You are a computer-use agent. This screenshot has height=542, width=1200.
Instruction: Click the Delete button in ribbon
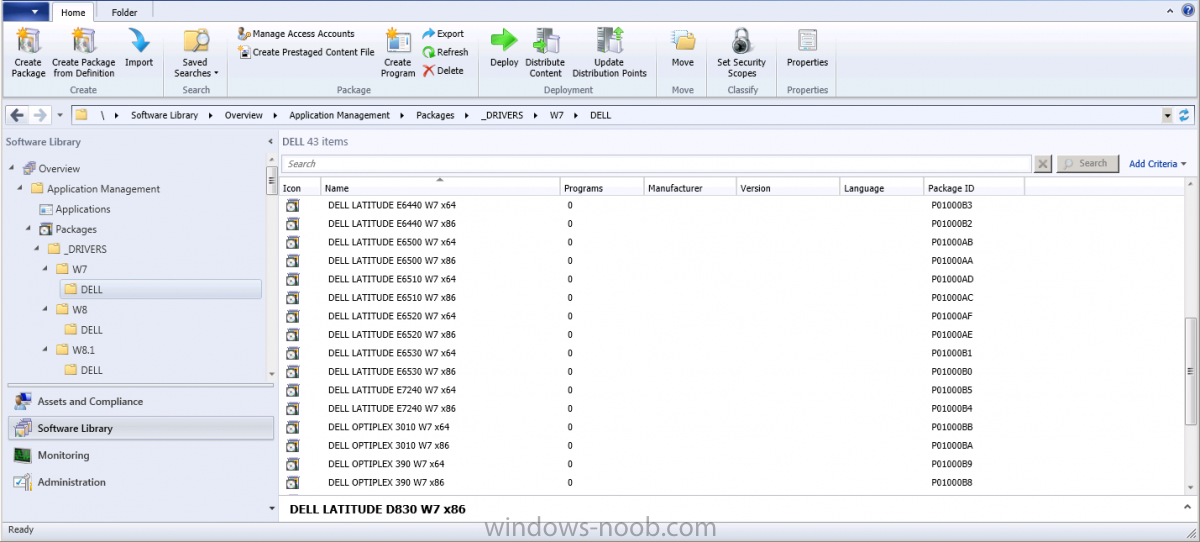tap(443, 71)
